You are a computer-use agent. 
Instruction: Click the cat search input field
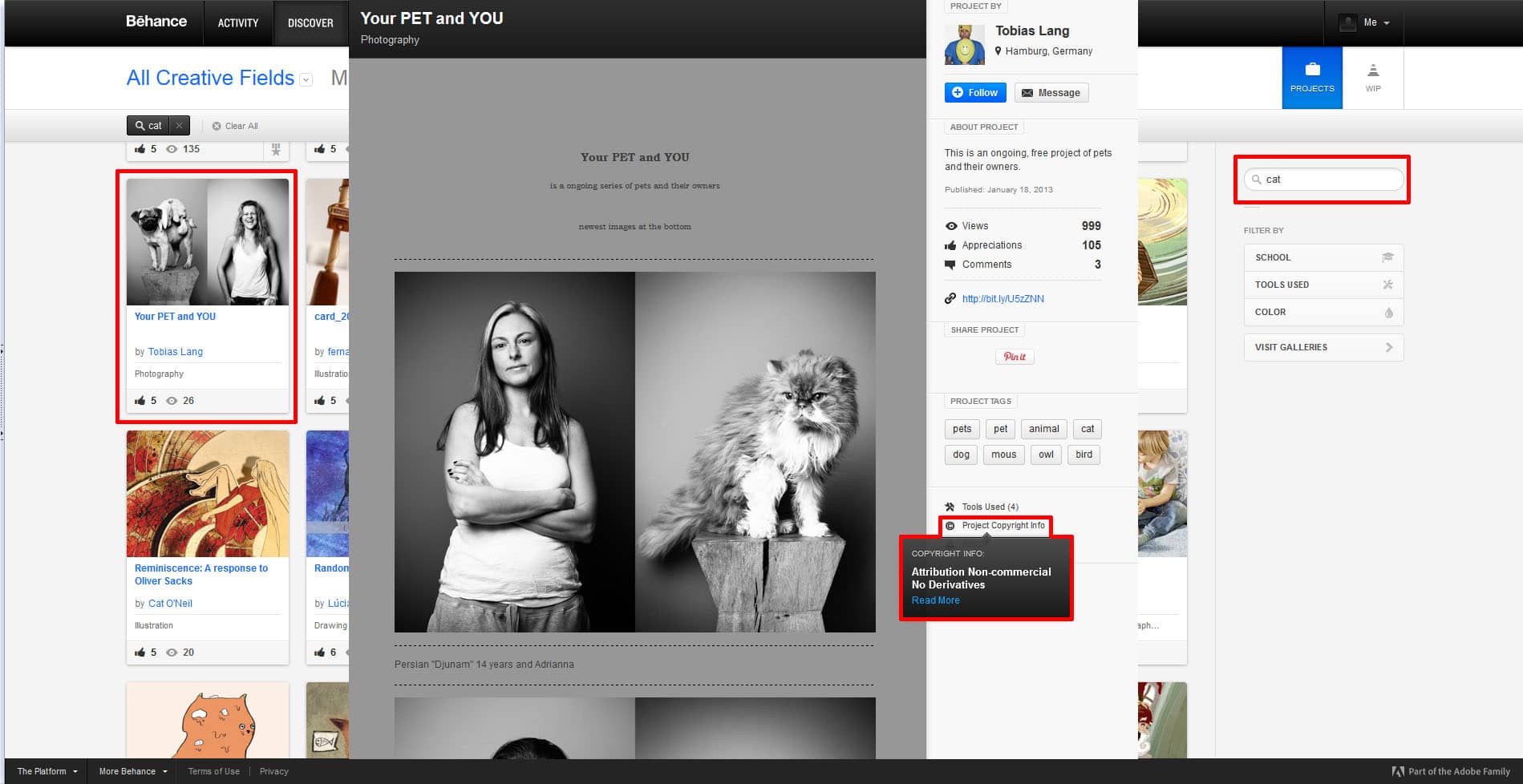point(1323,180)
